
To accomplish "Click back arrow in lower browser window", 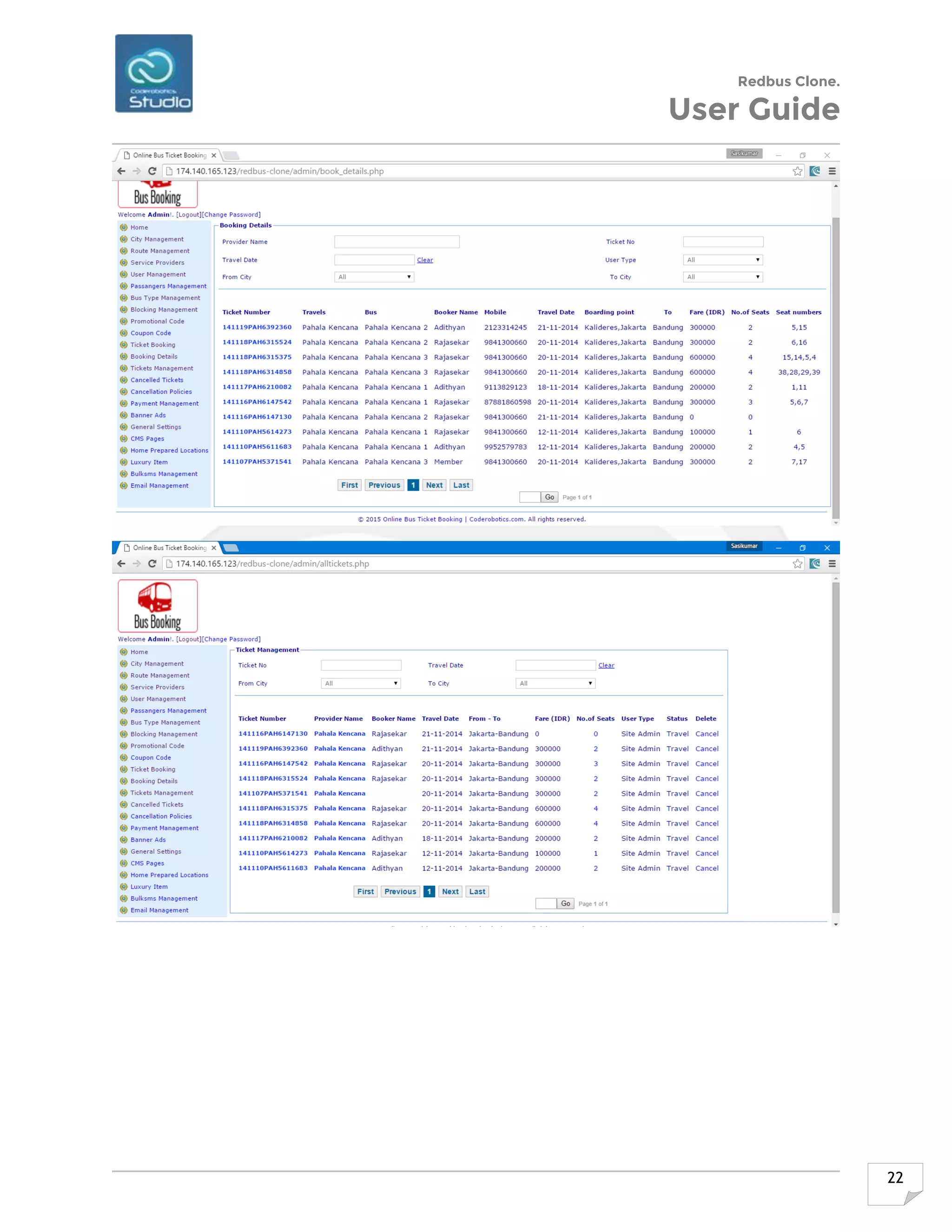I will [x=121, y=563].
